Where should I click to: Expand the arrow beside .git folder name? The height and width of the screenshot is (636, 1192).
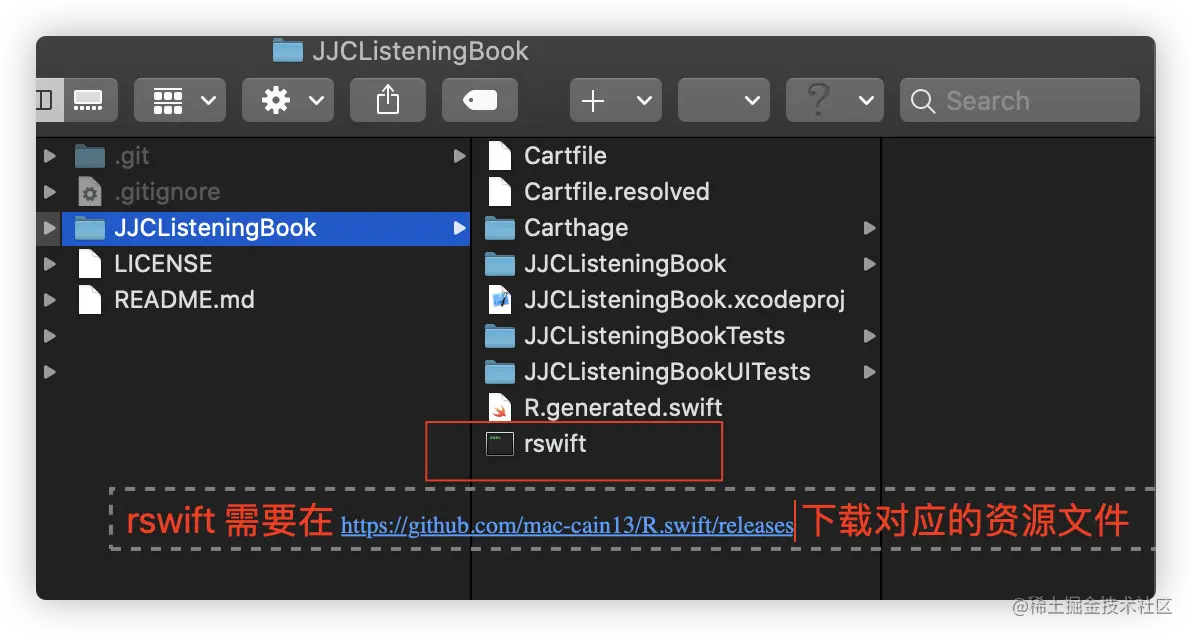(x=459, y=156)
